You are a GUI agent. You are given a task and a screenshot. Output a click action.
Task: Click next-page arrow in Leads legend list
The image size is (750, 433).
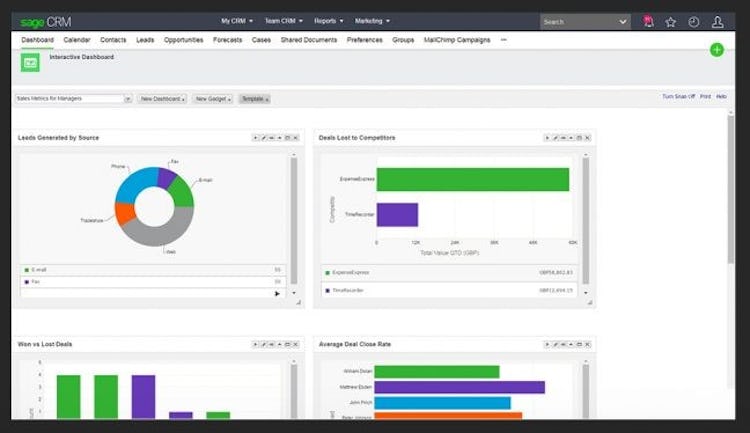[x=277, y=294]
